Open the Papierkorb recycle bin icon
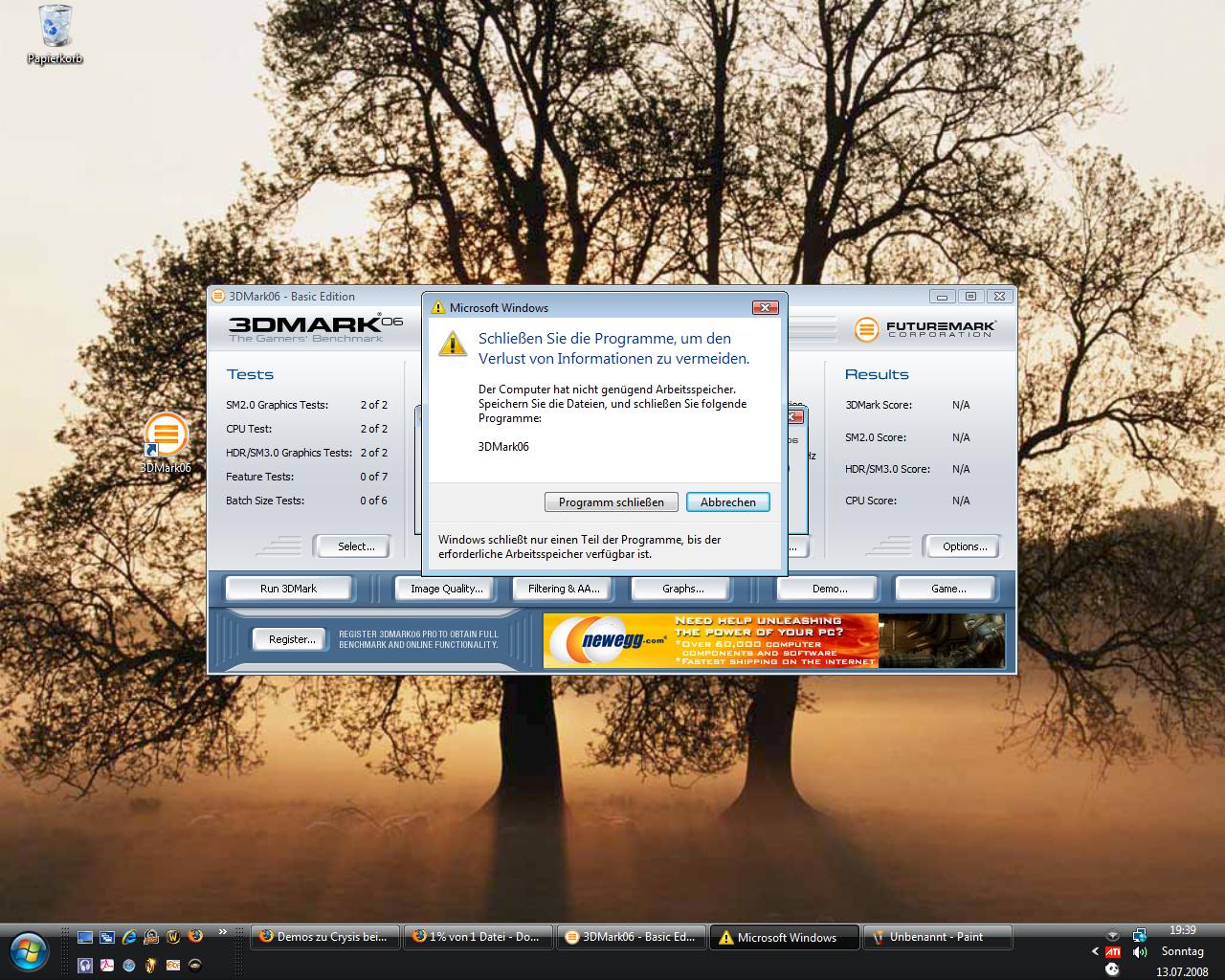Screen dimensions: 1225x980 pyautogui.click(x=55, y=33)
